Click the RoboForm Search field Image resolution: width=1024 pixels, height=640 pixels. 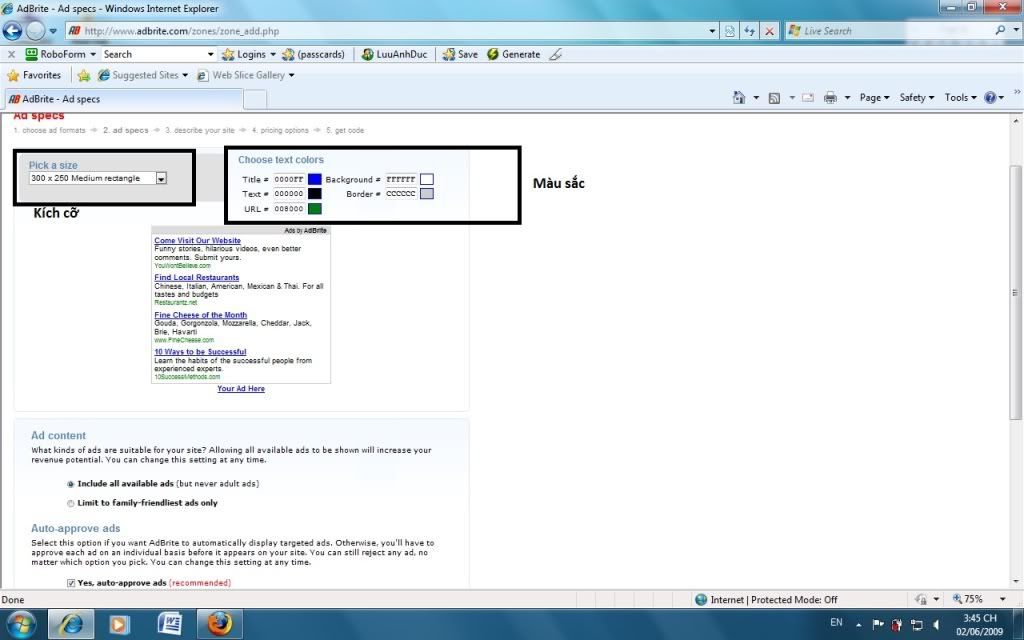coord(153,54)
